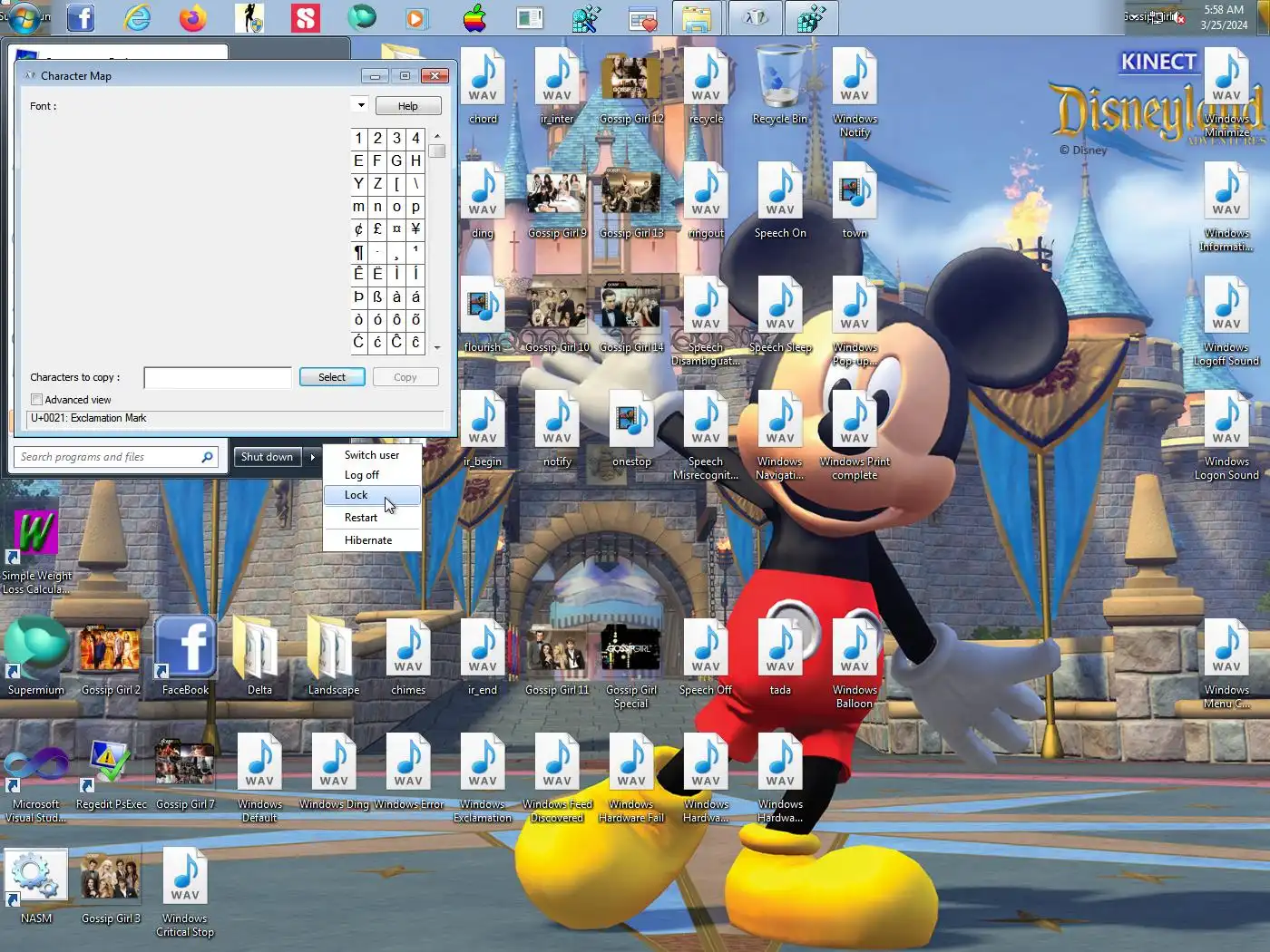
Task: Select the Speech Sleep WAV file
Action: click(x=780, y=315)
